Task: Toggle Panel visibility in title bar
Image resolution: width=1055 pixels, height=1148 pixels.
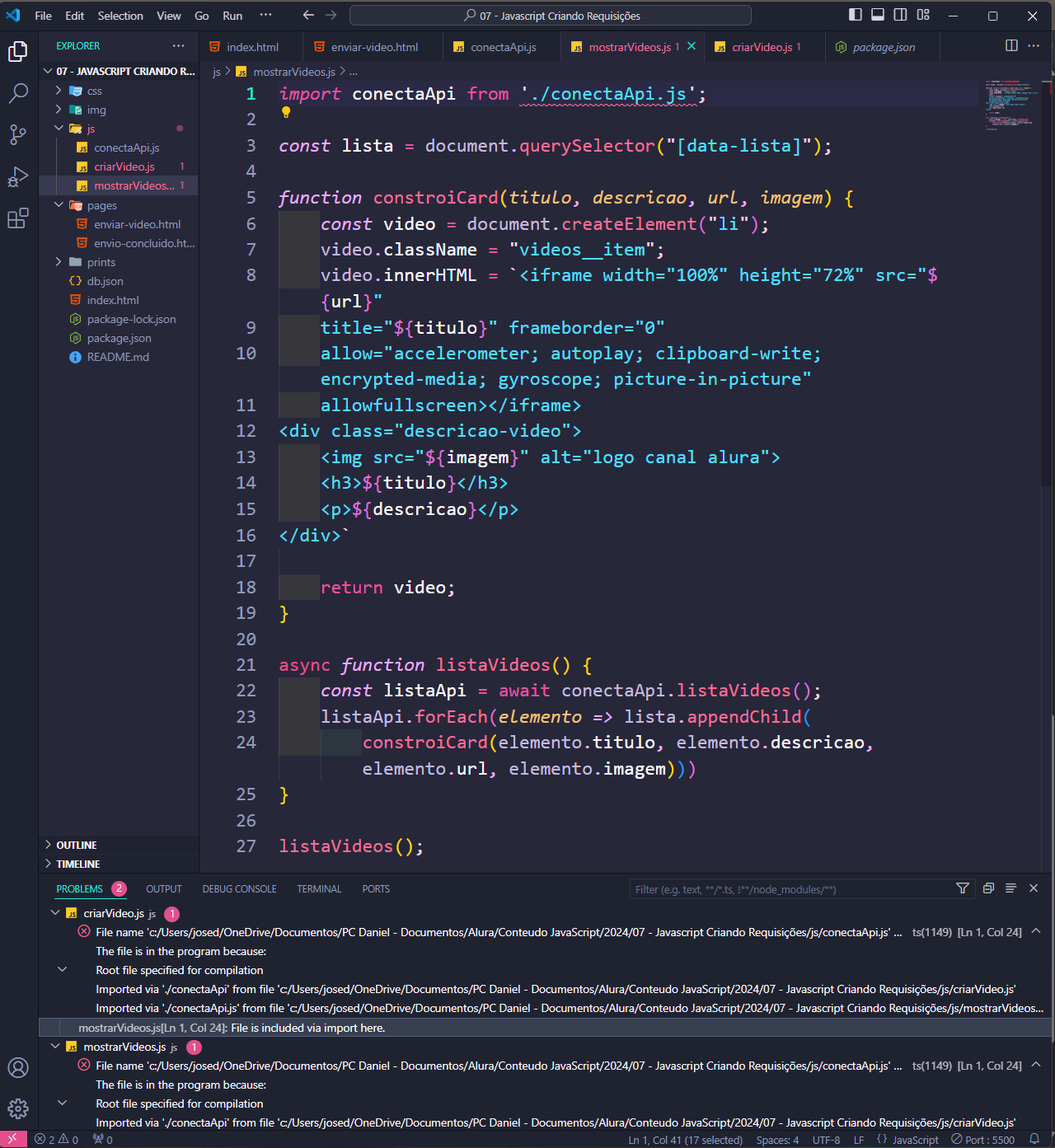Action: point(878,15)
